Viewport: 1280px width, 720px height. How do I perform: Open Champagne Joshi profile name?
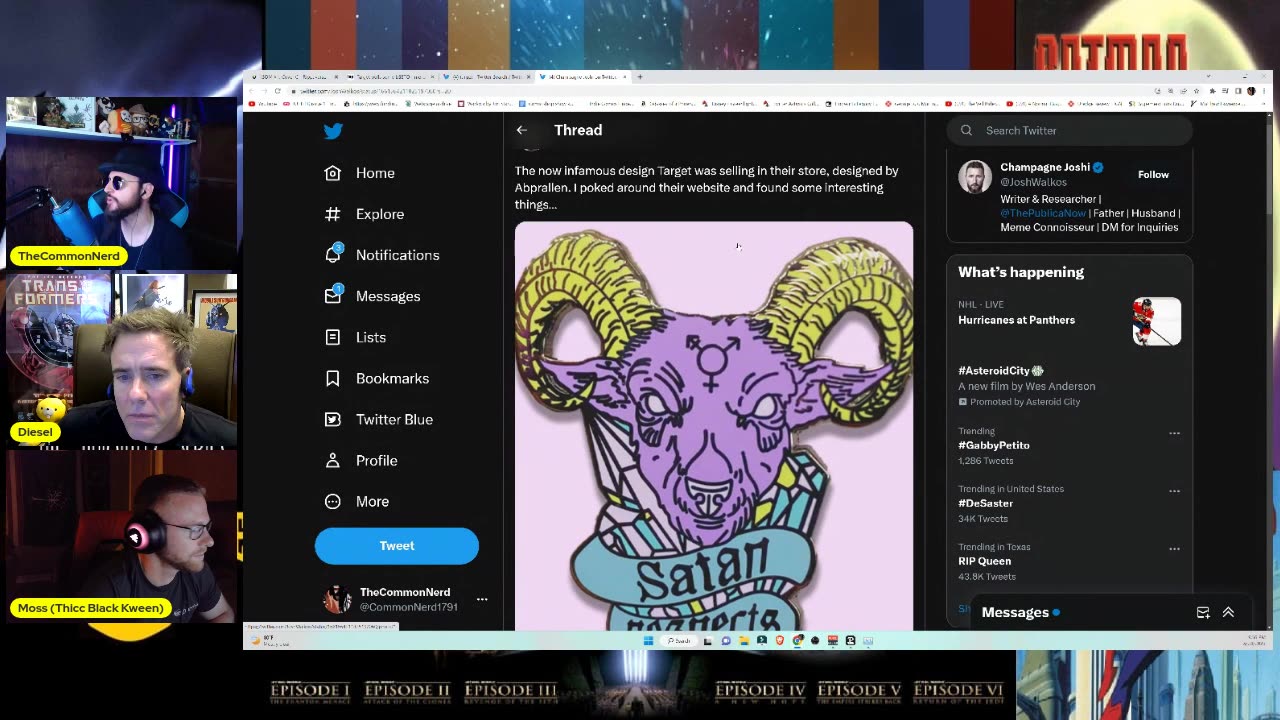(x=1045, y=167)
